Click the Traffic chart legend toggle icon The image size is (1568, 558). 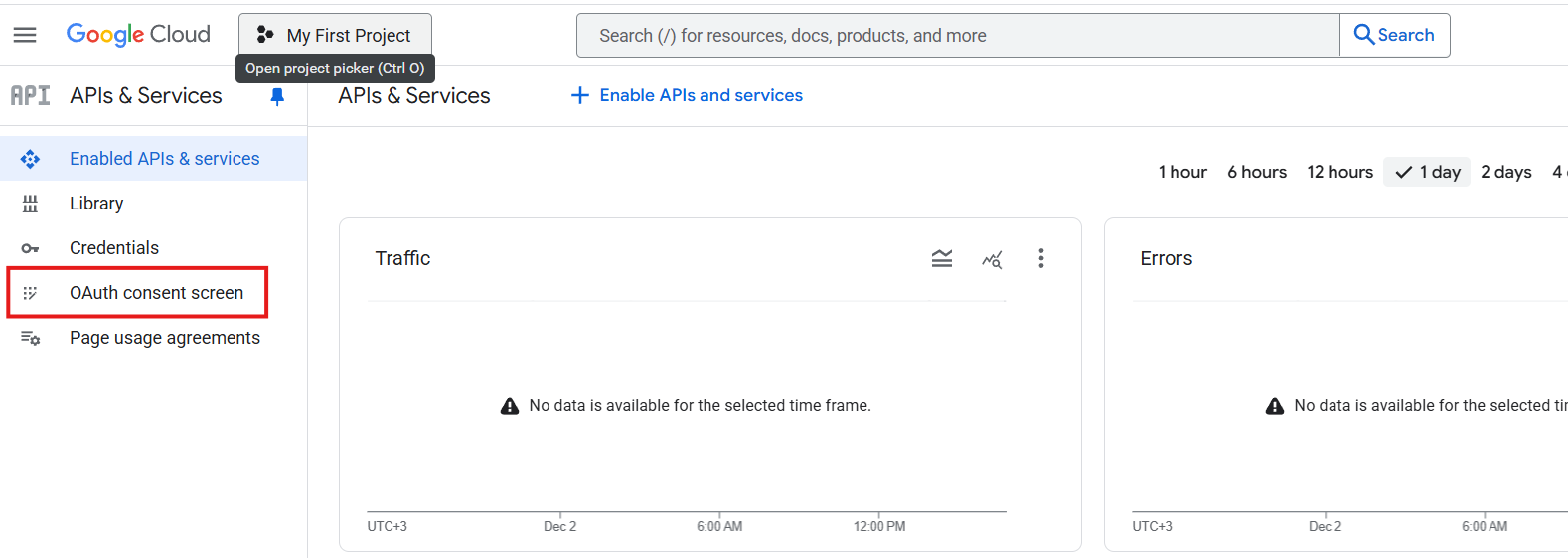pyautogui.click(x=942, y=259)
